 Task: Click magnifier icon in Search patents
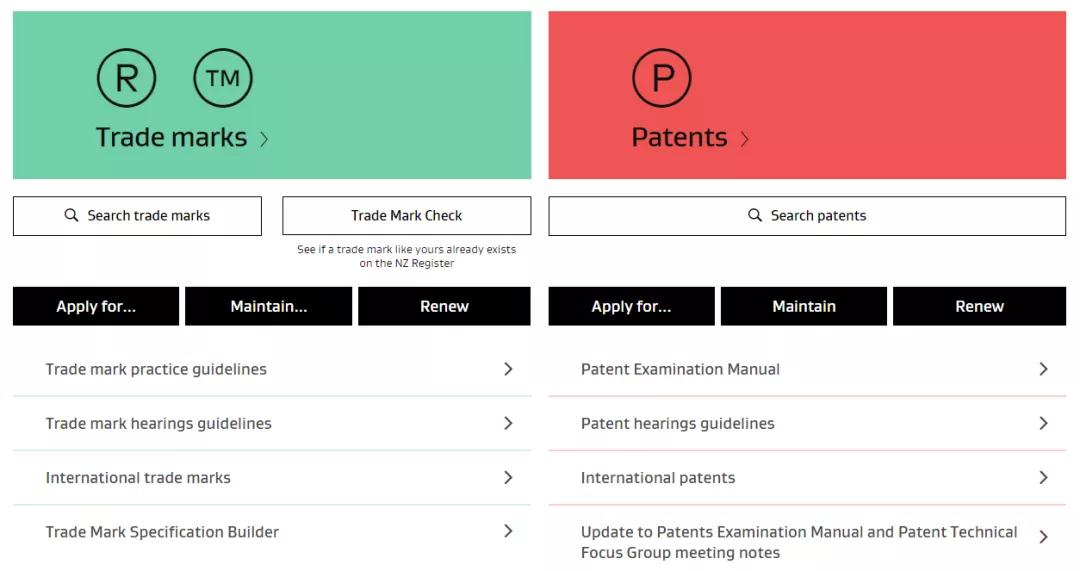point(755,216)
